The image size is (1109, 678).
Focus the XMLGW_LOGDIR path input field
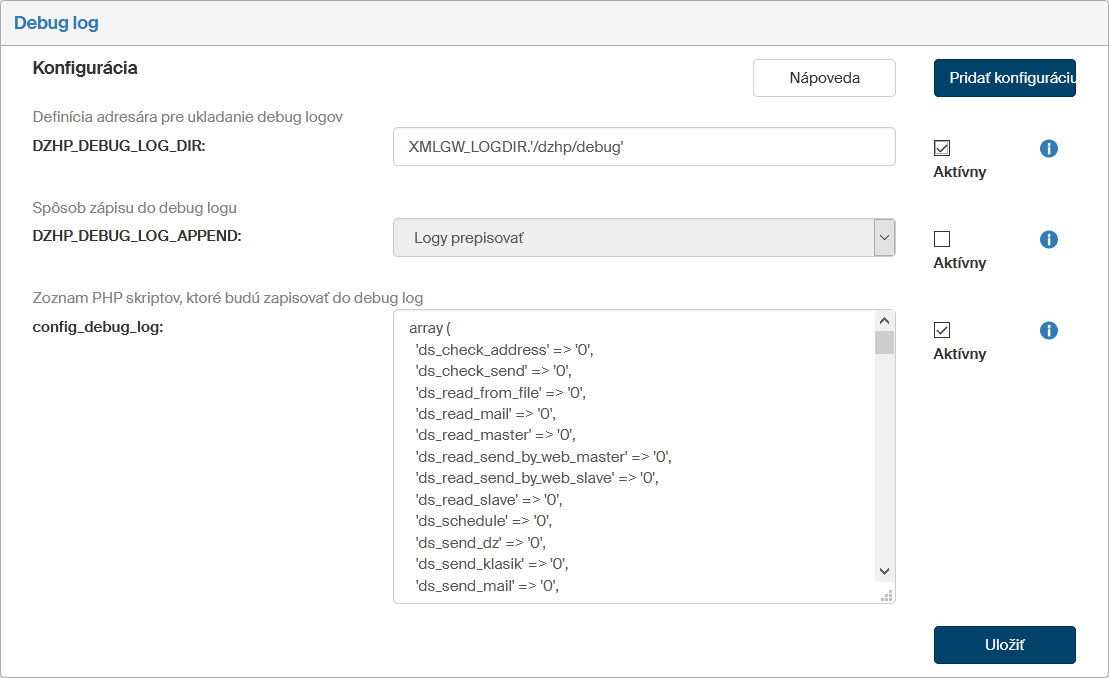pos(644,146)
